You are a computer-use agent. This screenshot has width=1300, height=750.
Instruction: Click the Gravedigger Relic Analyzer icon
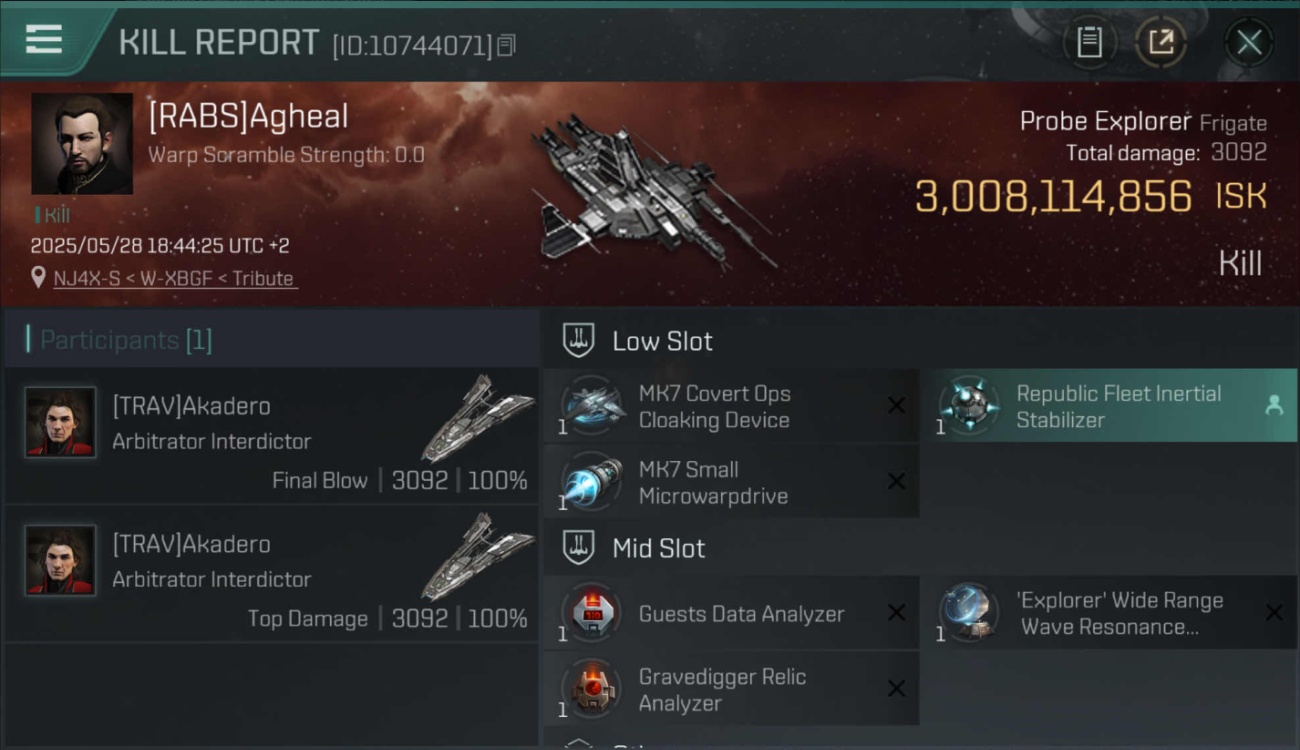[x=592, y=689]
